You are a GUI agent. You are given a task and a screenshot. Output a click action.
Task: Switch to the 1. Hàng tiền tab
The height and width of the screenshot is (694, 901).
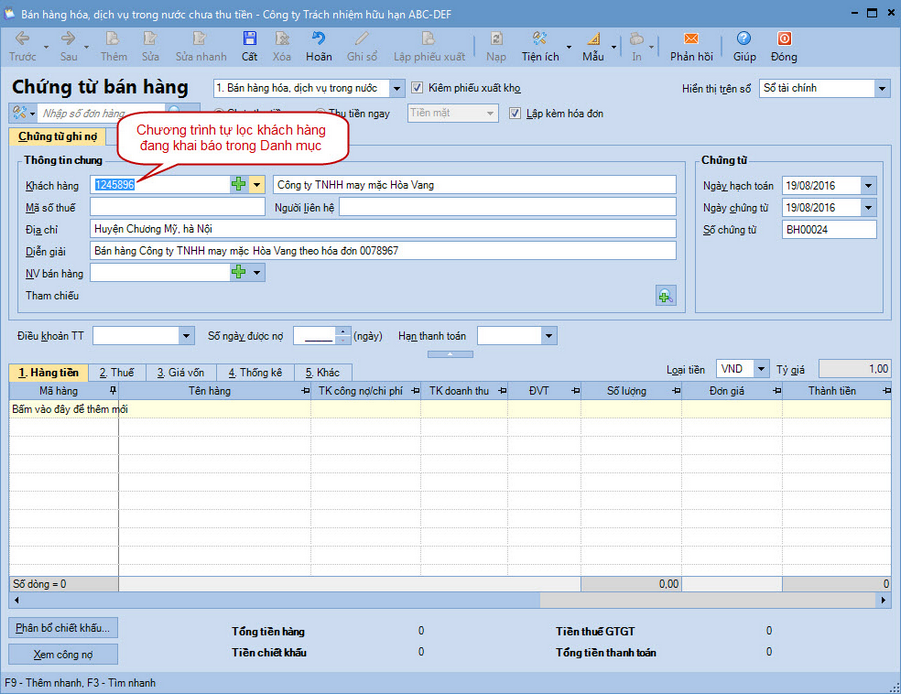tap(48, 373)
